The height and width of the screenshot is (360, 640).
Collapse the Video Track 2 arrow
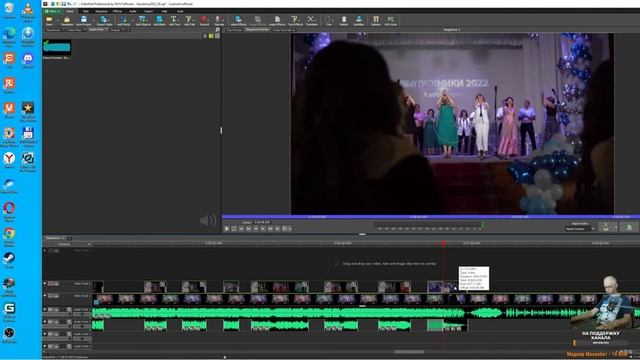(x=45, y=283)
